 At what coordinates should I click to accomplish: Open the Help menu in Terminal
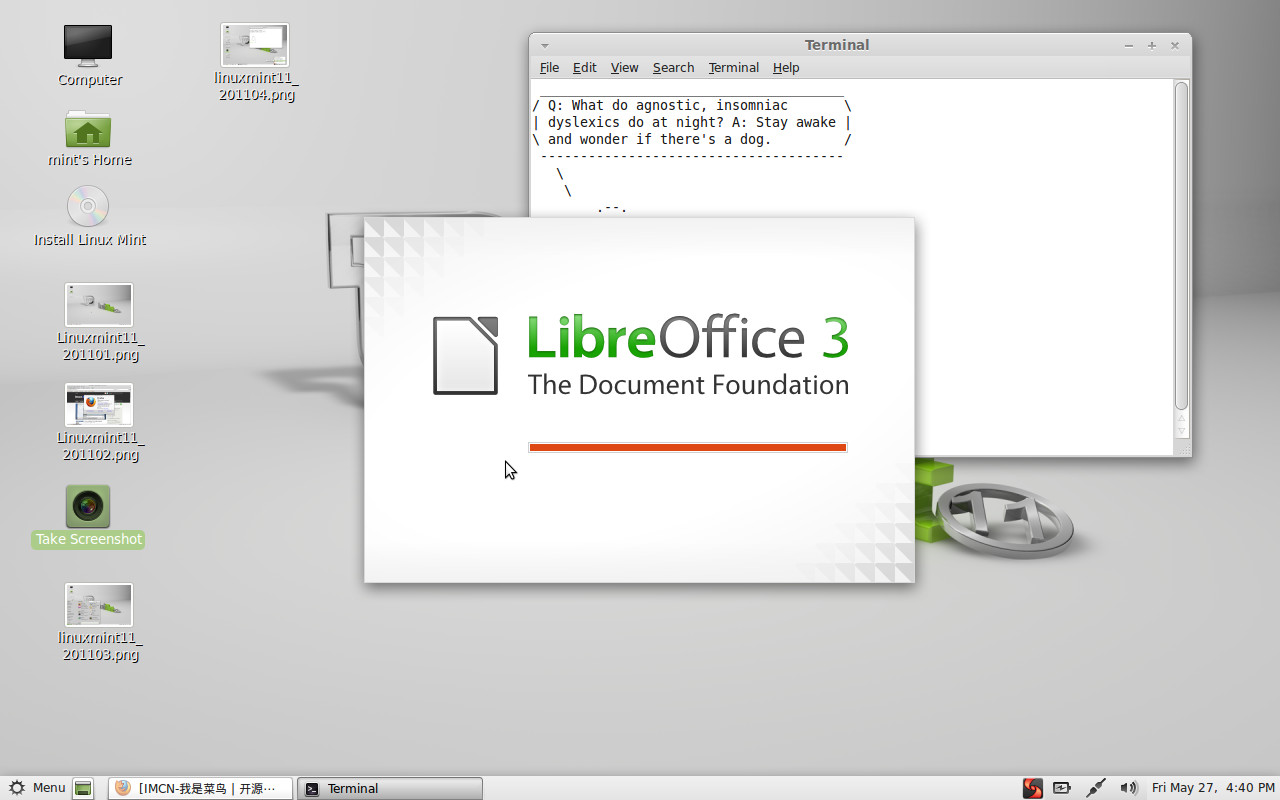(786, 67)
